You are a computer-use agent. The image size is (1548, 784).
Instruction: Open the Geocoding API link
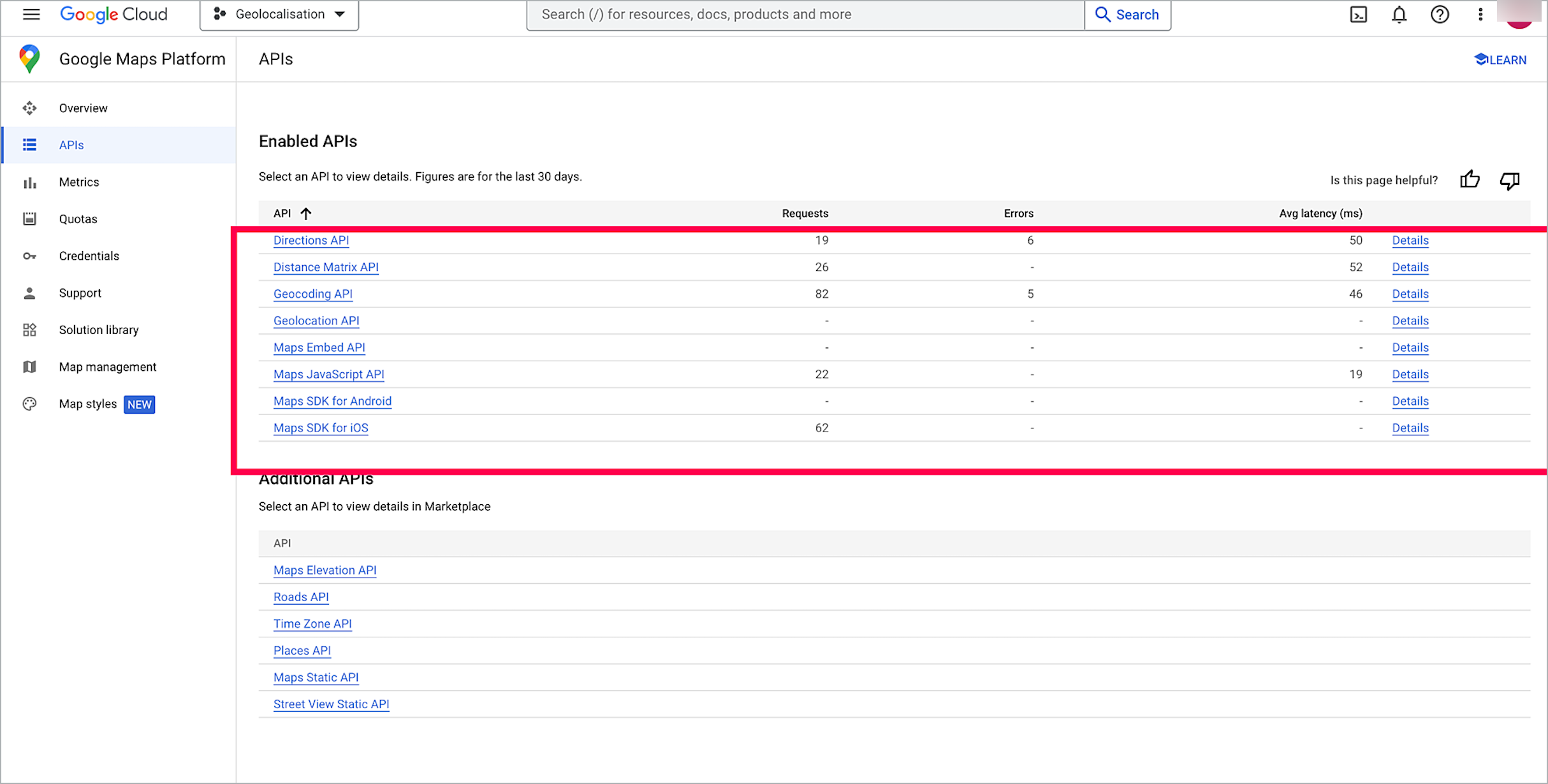(313, 294)
